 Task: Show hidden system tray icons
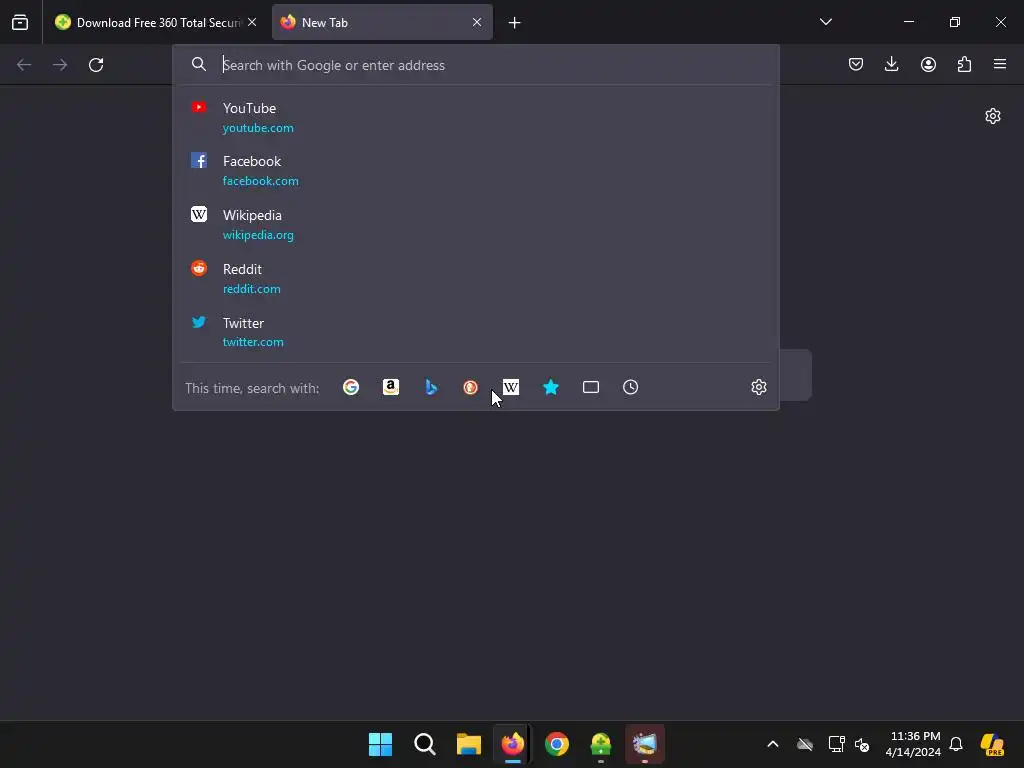[x=773, y=744]
